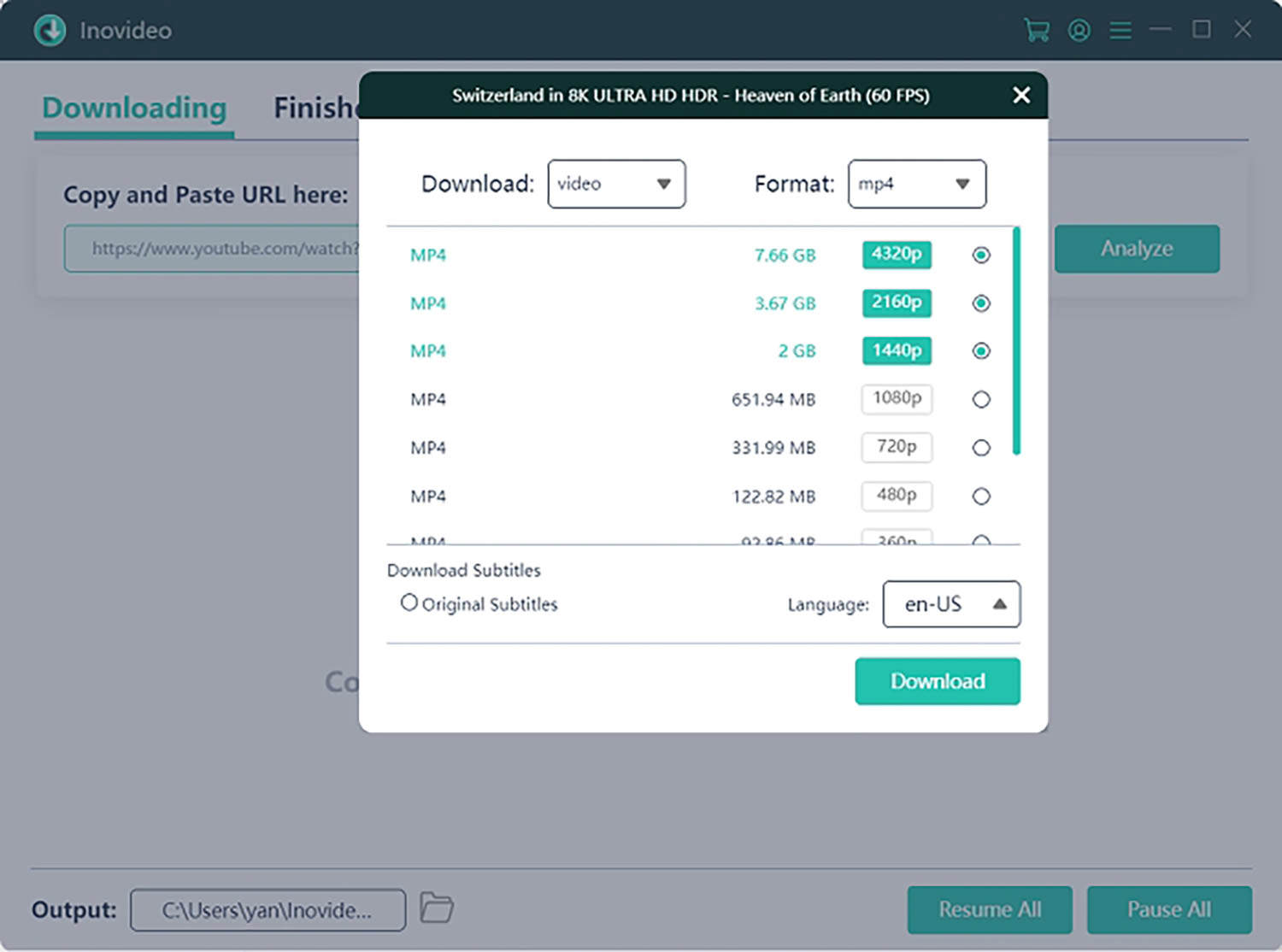Open the user account icon
This screenshot has height=952, width=1282.
coord(1079,31)
